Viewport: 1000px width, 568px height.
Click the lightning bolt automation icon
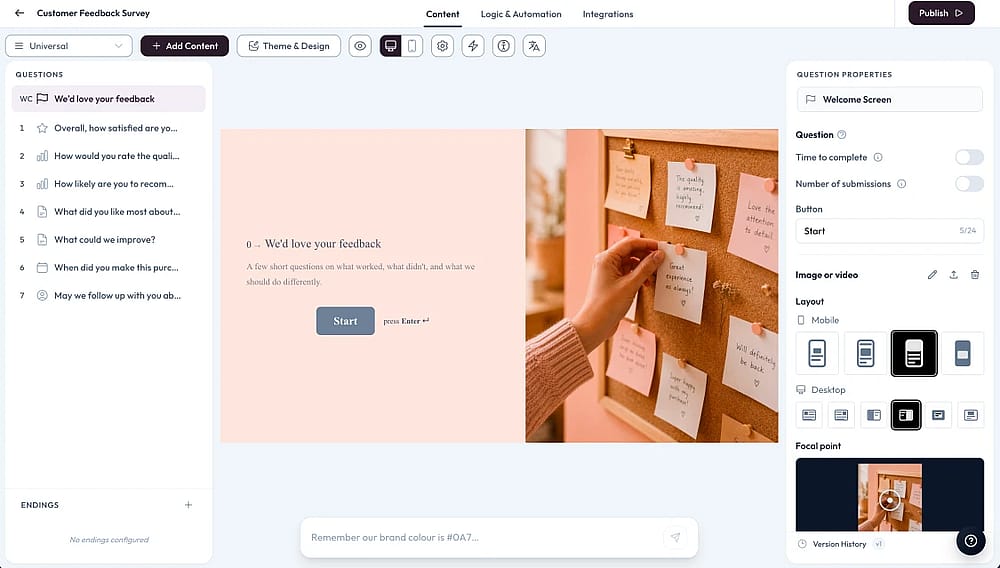coord(473,46)
